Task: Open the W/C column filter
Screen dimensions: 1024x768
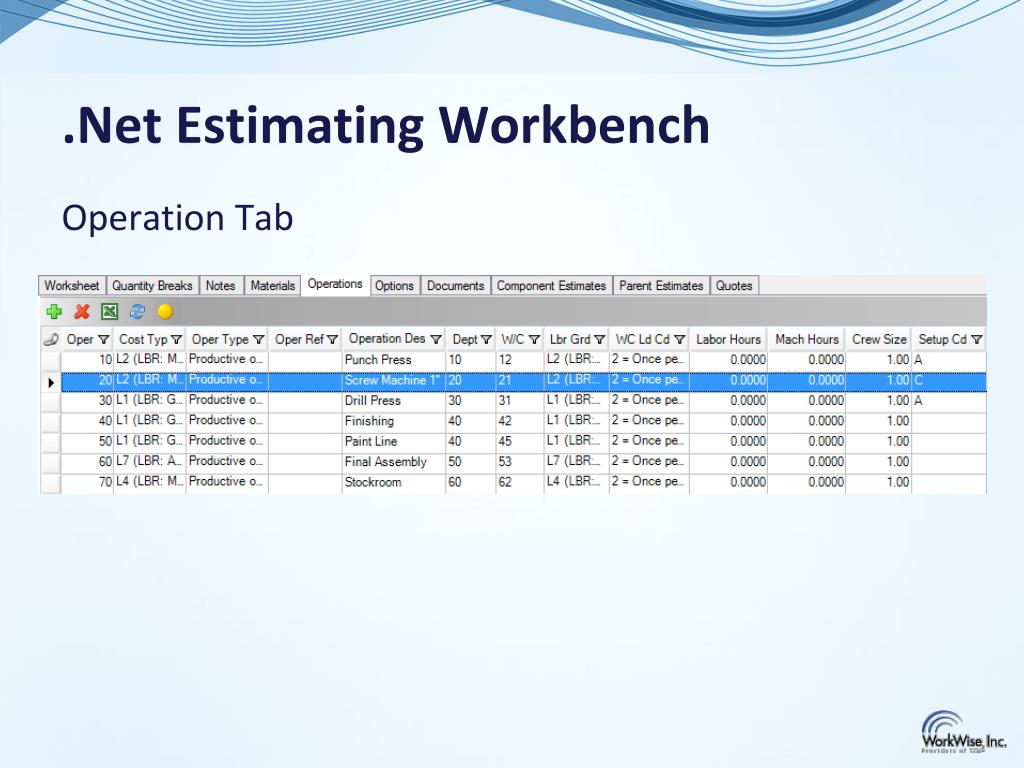Action: pyautogui.click(x=534, y=340)
